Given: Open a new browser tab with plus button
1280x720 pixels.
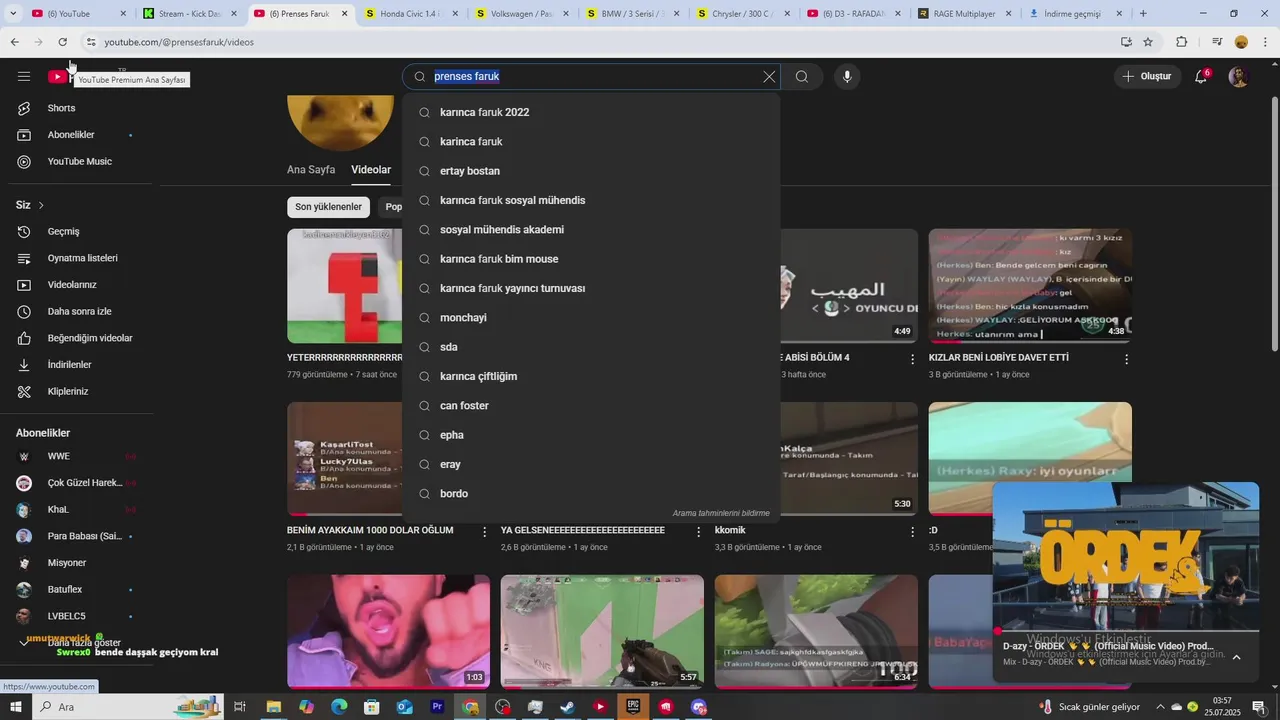Looking at the screenshot, I should (1143, 14).
